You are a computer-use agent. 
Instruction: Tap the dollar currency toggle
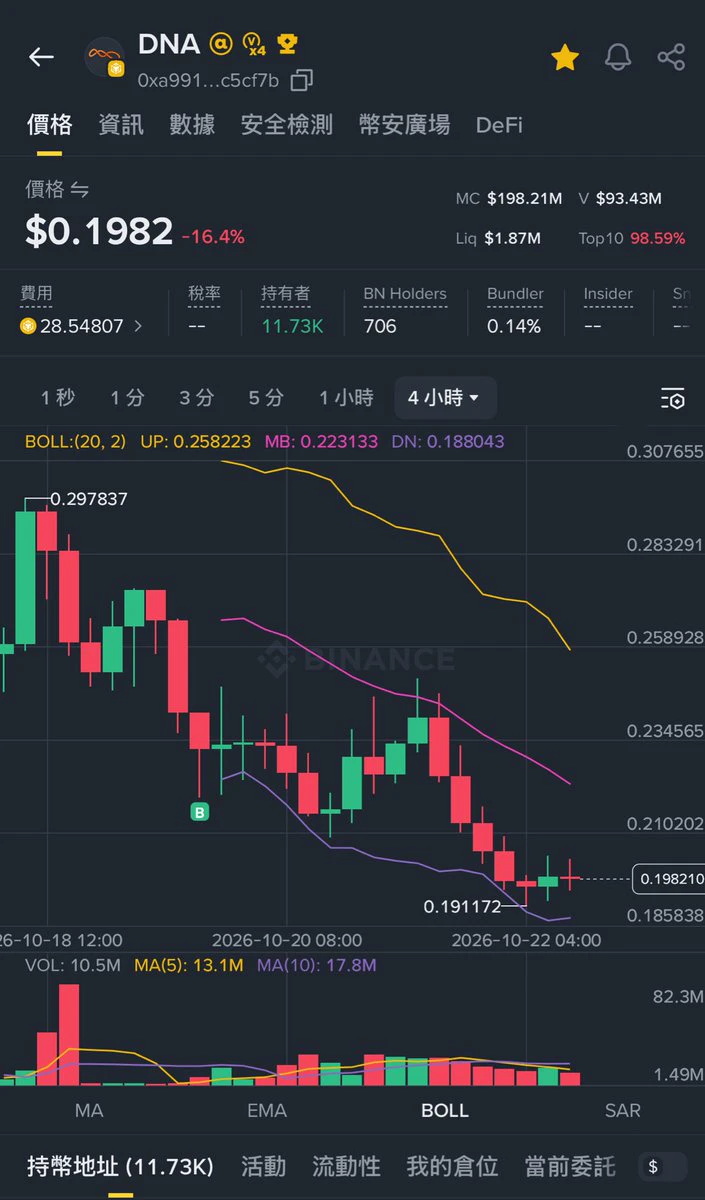662,1167
